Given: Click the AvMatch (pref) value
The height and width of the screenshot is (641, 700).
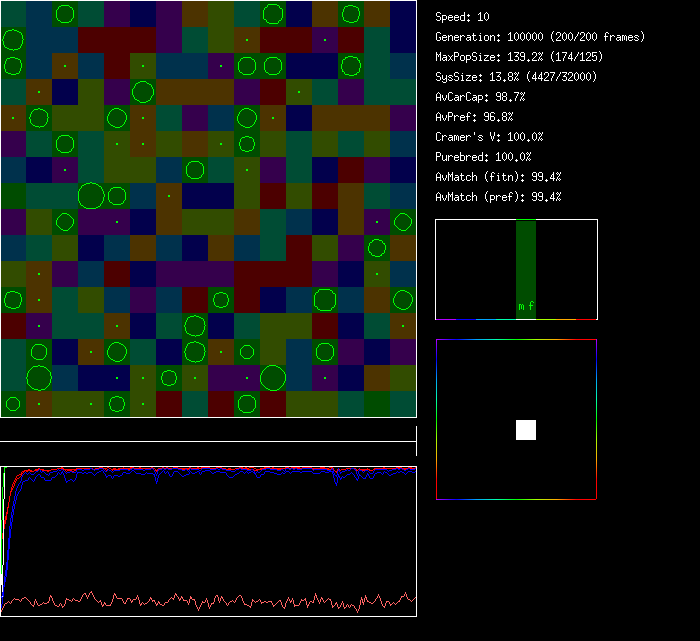Looking at the screenshot, I should tap(499, 197).
